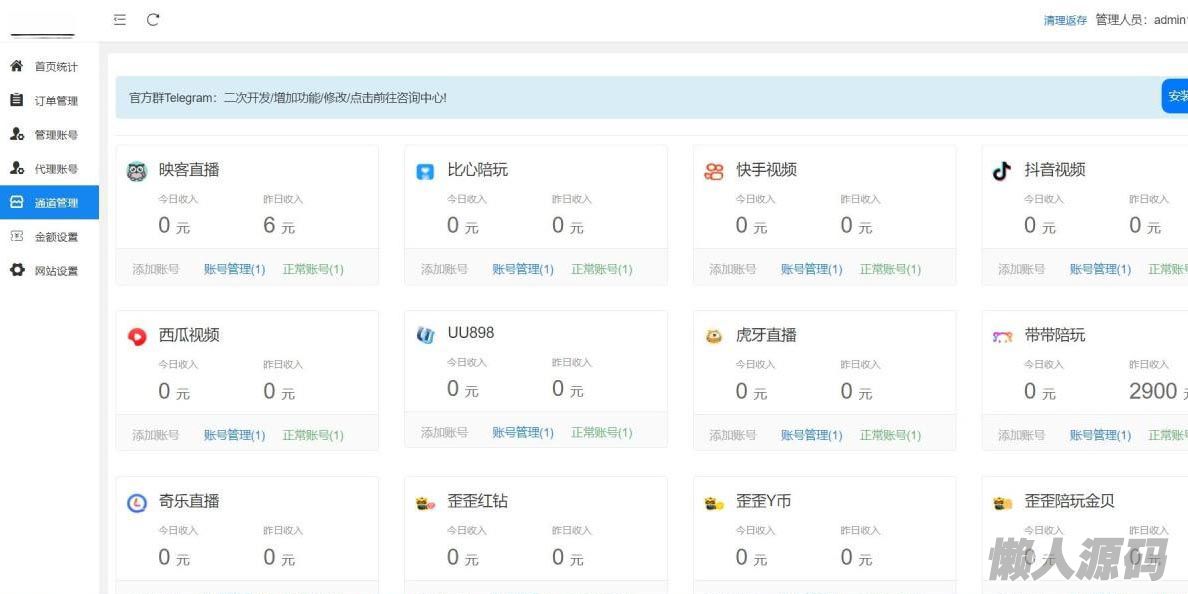Screen dimensions: 1188x594
Task: Open 账号管理(1) under 比心陪玩
Action: [523, 269]
